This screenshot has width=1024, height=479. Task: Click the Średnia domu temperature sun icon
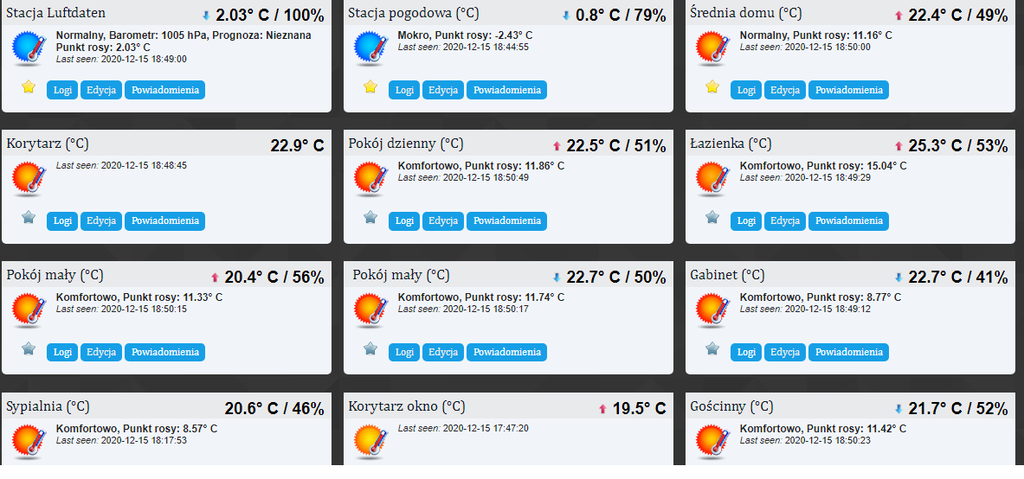click(x=713, y=48)
